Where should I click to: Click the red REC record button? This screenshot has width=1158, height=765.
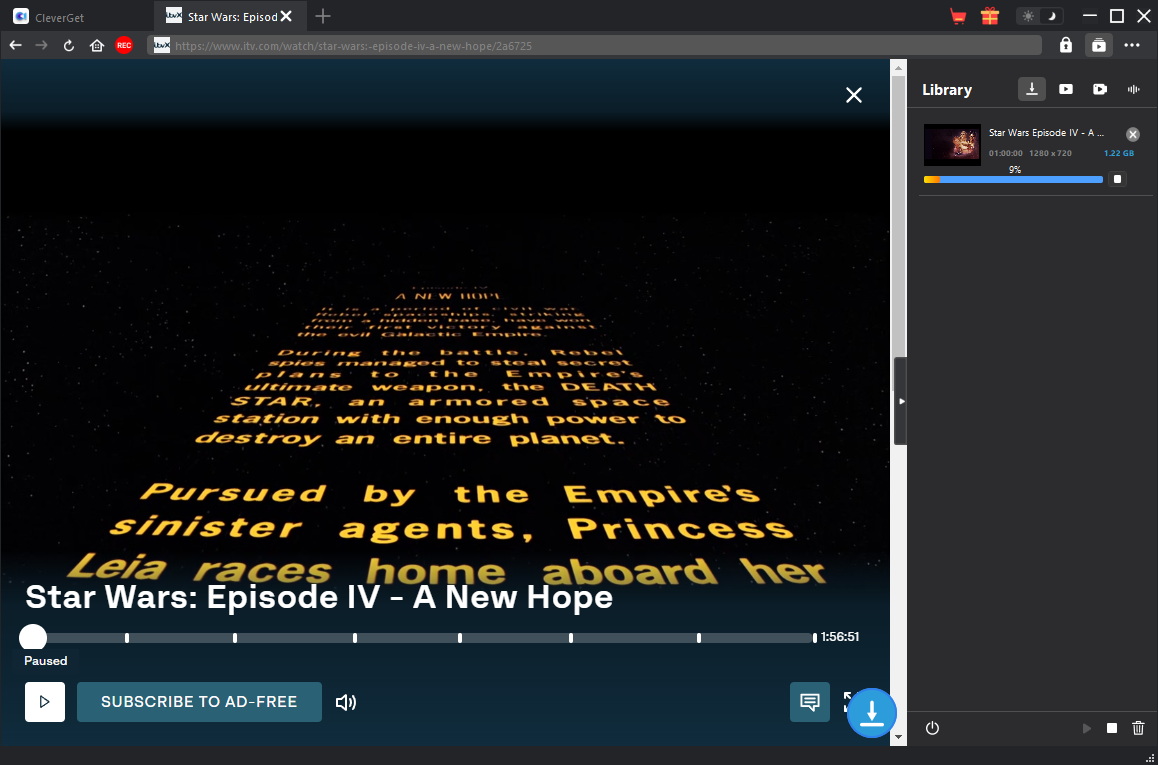click(124, 46)
